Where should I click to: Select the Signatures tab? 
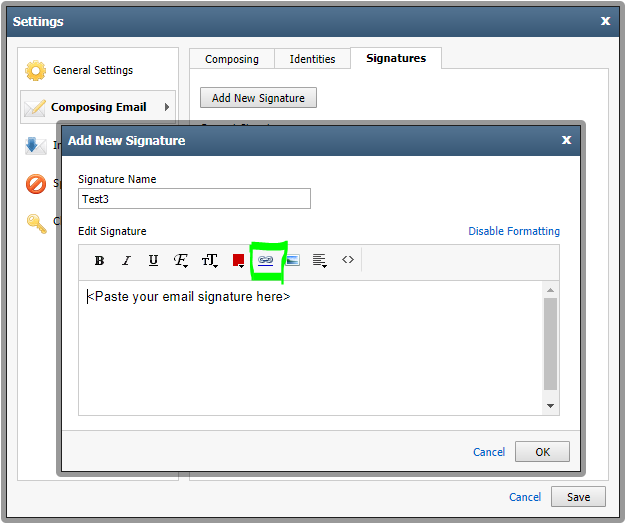(x=398, y=59)
